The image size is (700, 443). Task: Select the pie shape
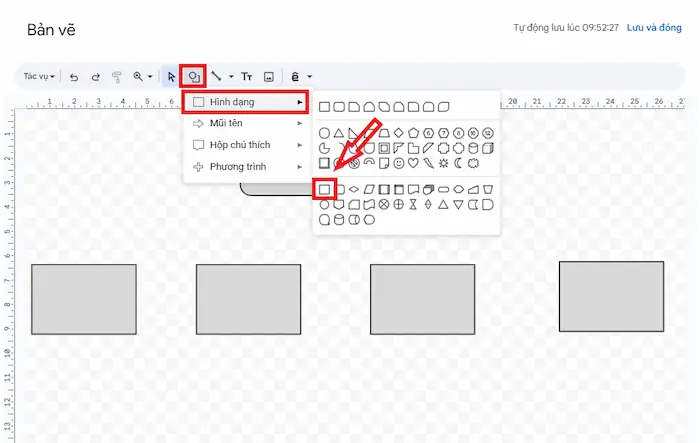(x=325, y=148)
